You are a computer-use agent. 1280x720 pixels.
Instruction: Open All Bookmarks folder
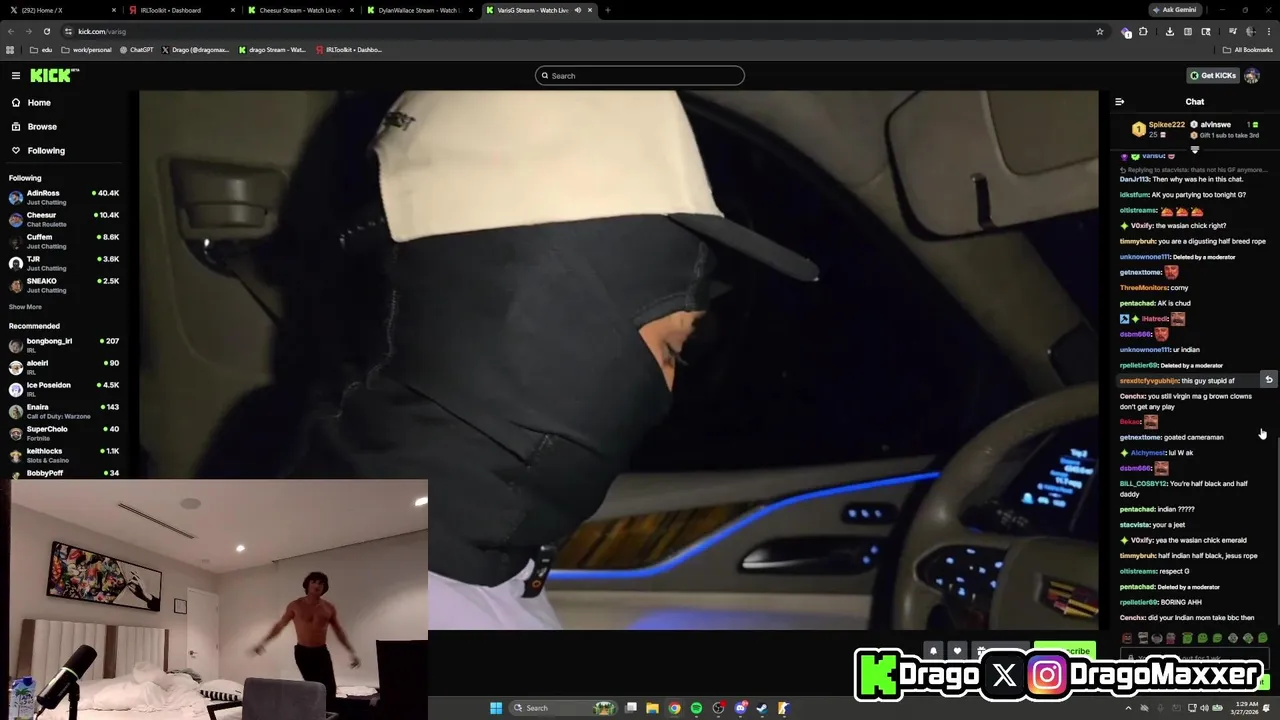[1247, 50]
